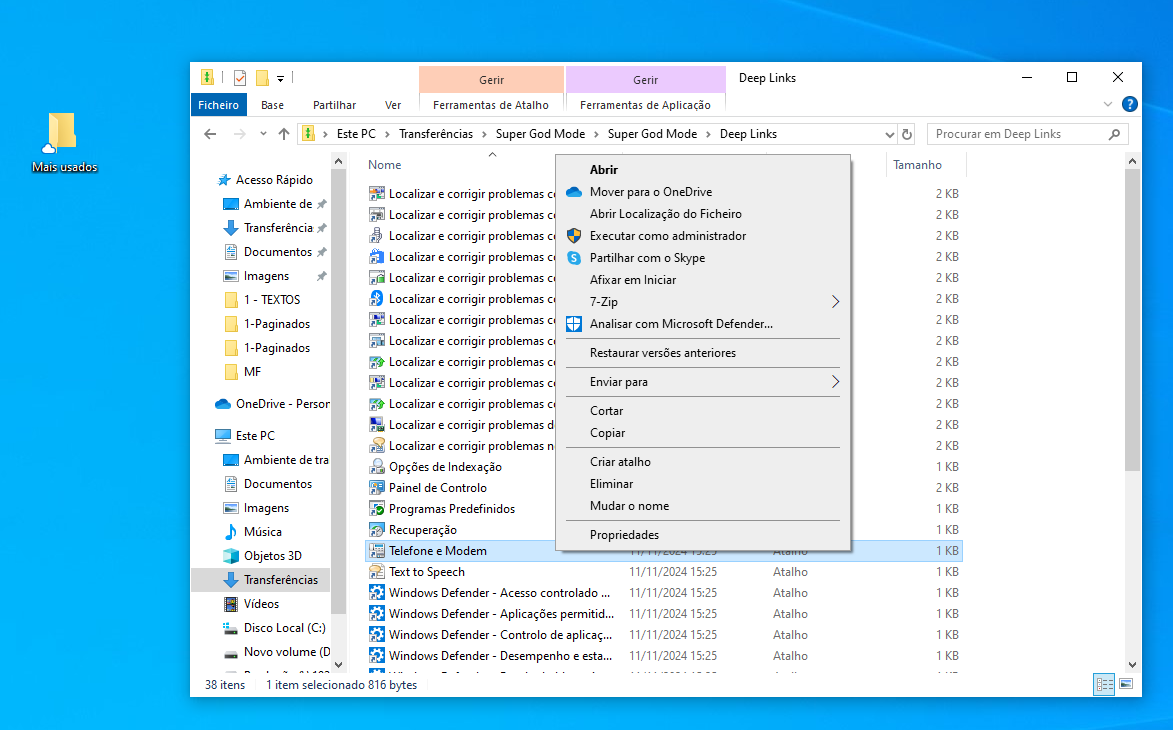Image resolution: width=1173 pixels, height=730 pixels.
Task: Select Eliminar in context menu
Action: tap(611, 485)
